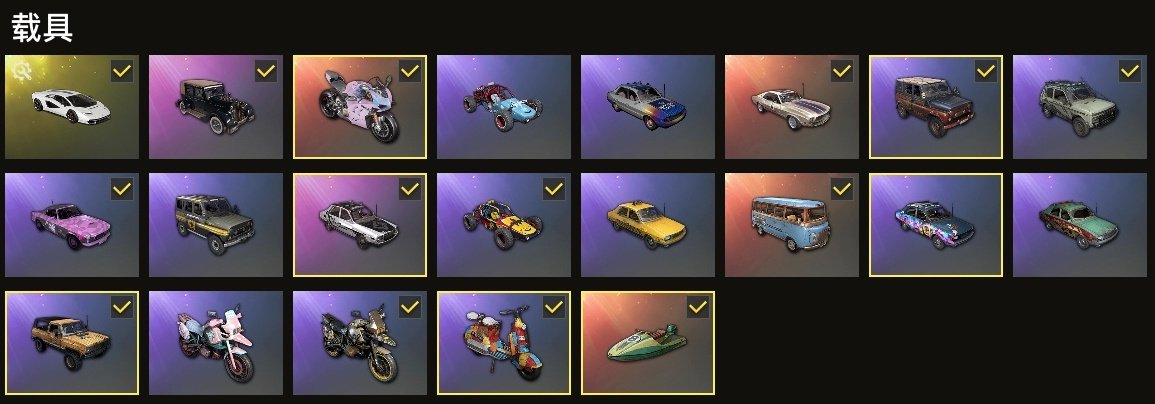Choose the light blue minibus skin

[792, 225]
